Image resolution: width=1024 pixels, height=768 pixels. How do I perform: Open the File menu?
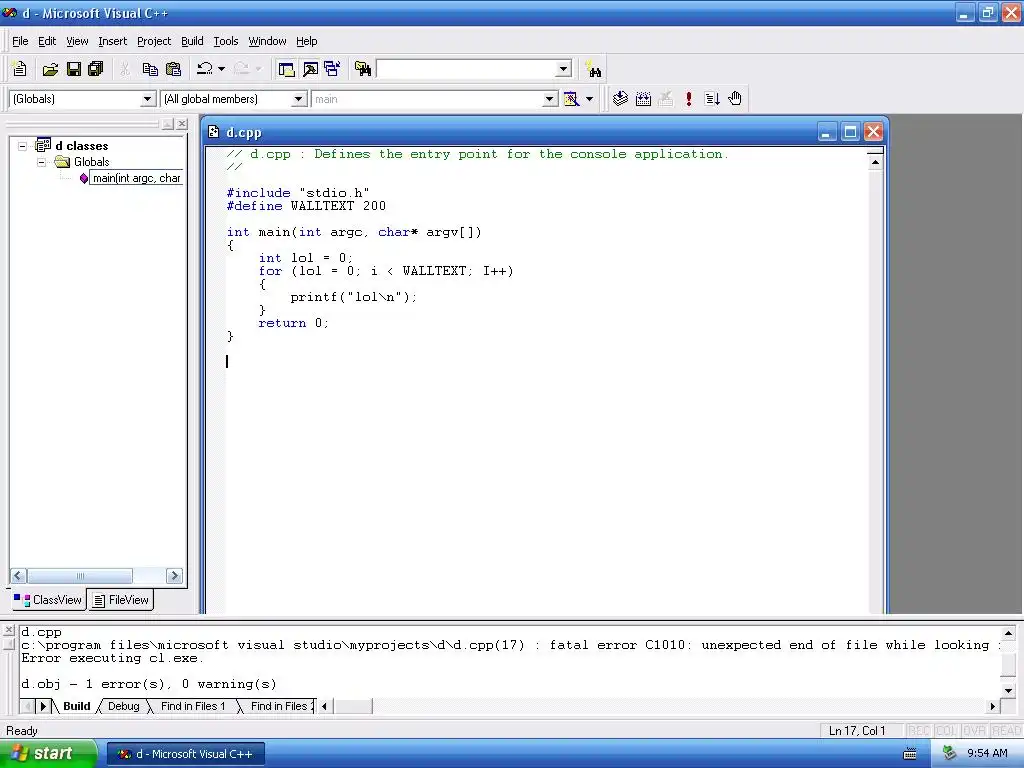[x=20, y=41]
